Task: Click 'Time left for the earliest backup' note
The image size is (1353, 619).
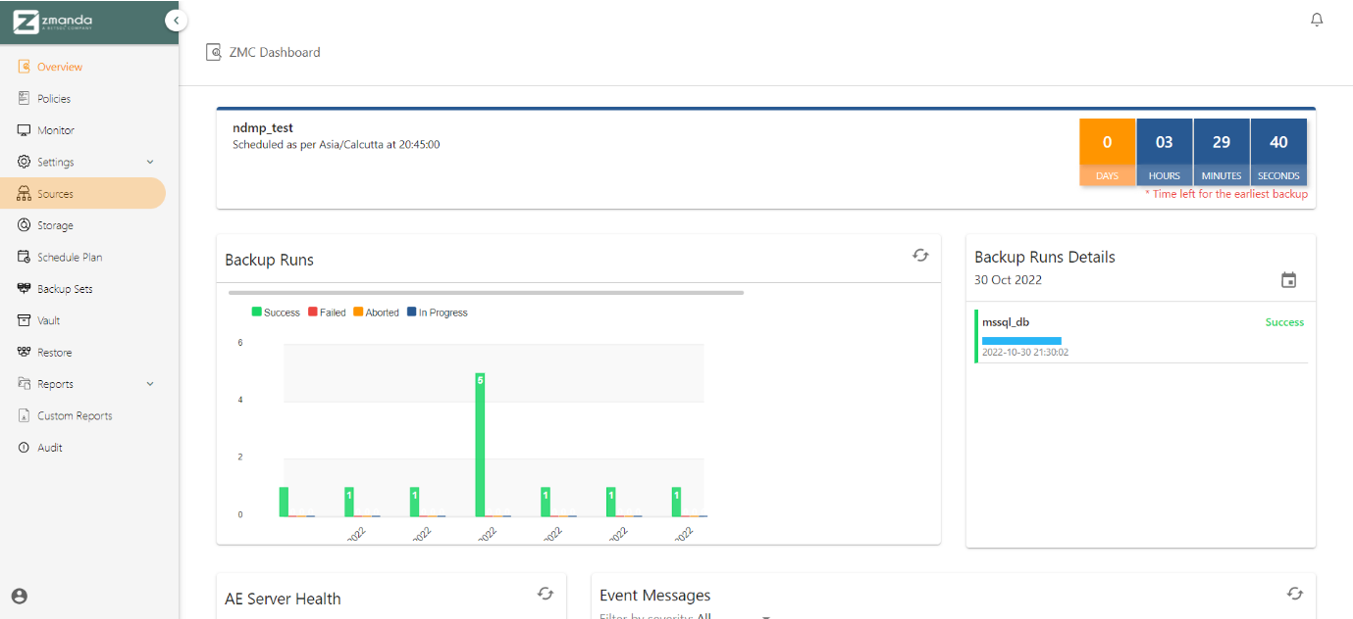Action: click(x=1226, y=194)
